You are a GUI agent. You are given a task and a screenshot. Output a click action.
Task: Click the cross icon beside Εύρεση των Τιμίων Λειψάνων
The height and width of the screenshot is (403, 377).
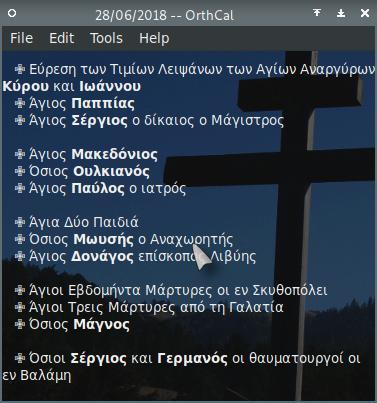(x=20, y=69)
